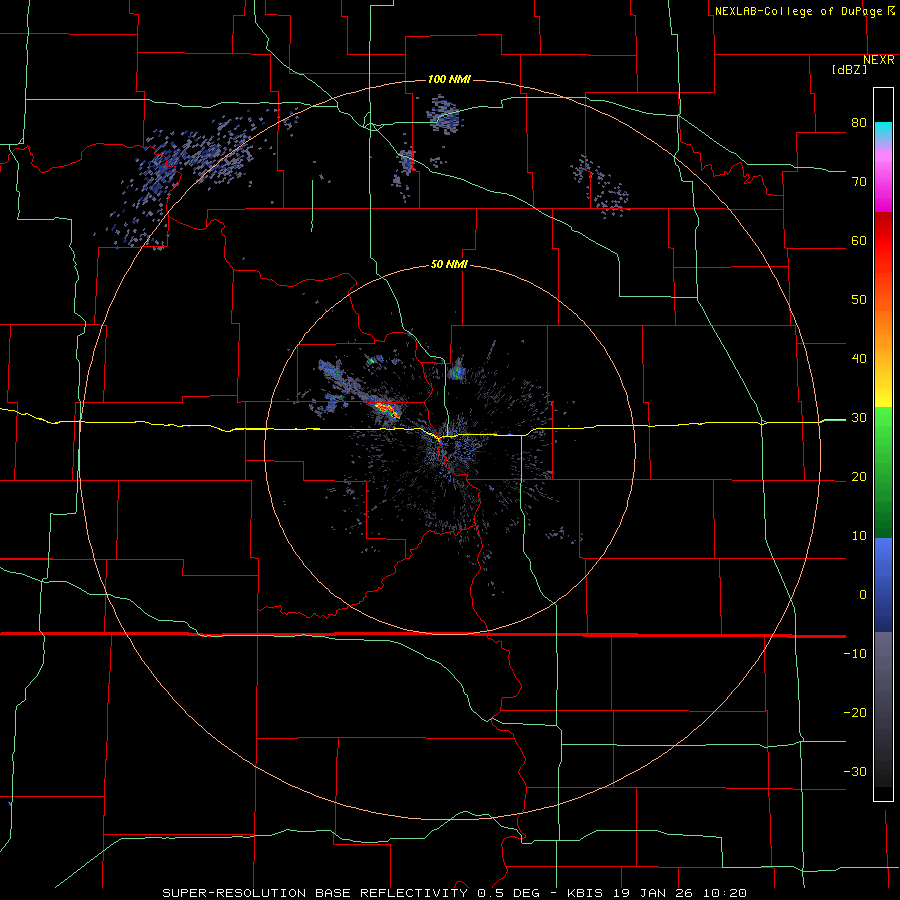Click the NEXR label above the scale
This screenshot has width=900, height=900.
pyautogui.click(x=879, y=60)
